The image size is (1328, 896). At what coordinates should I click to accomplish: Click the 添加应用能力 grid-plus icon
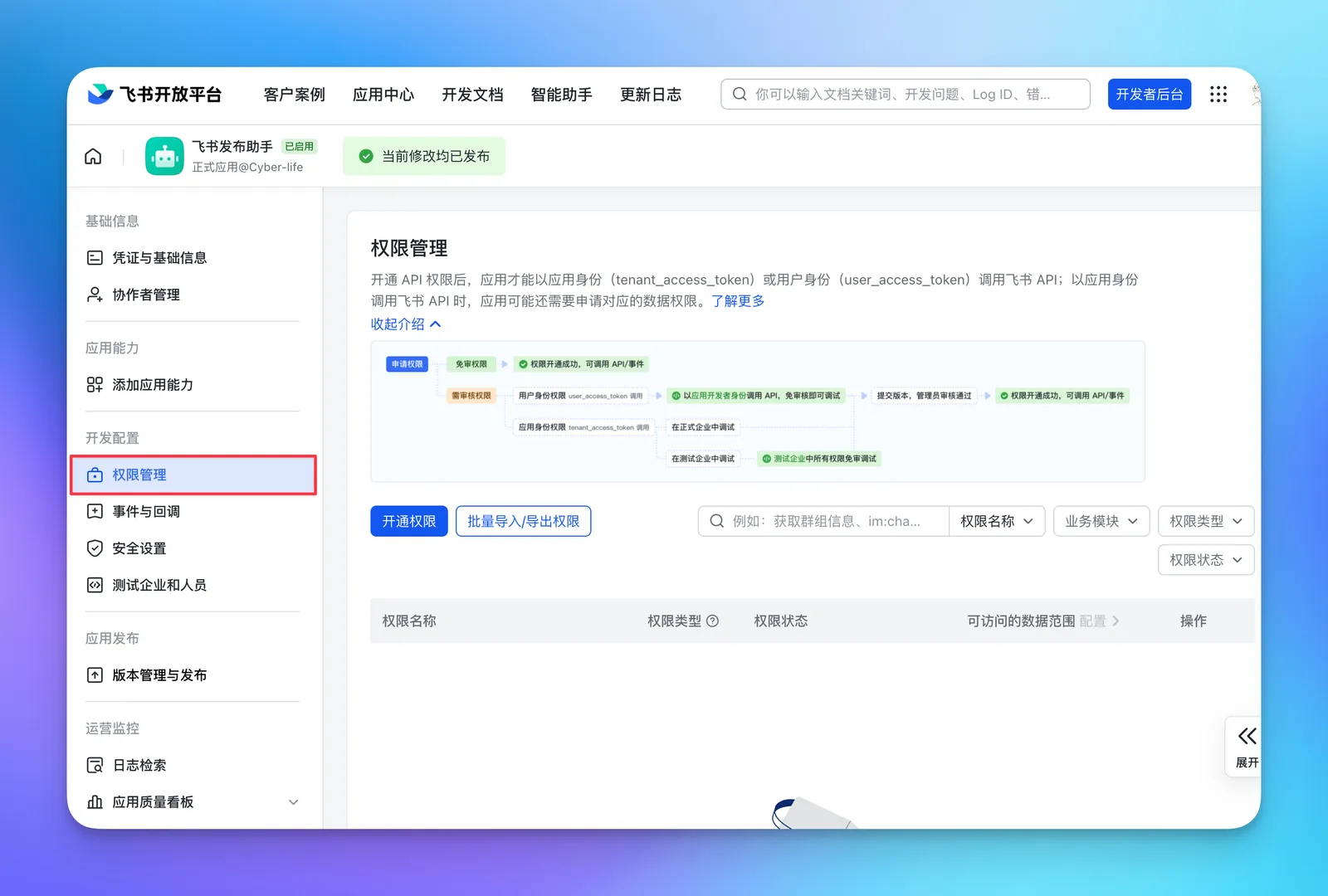(x=95, y=385)
